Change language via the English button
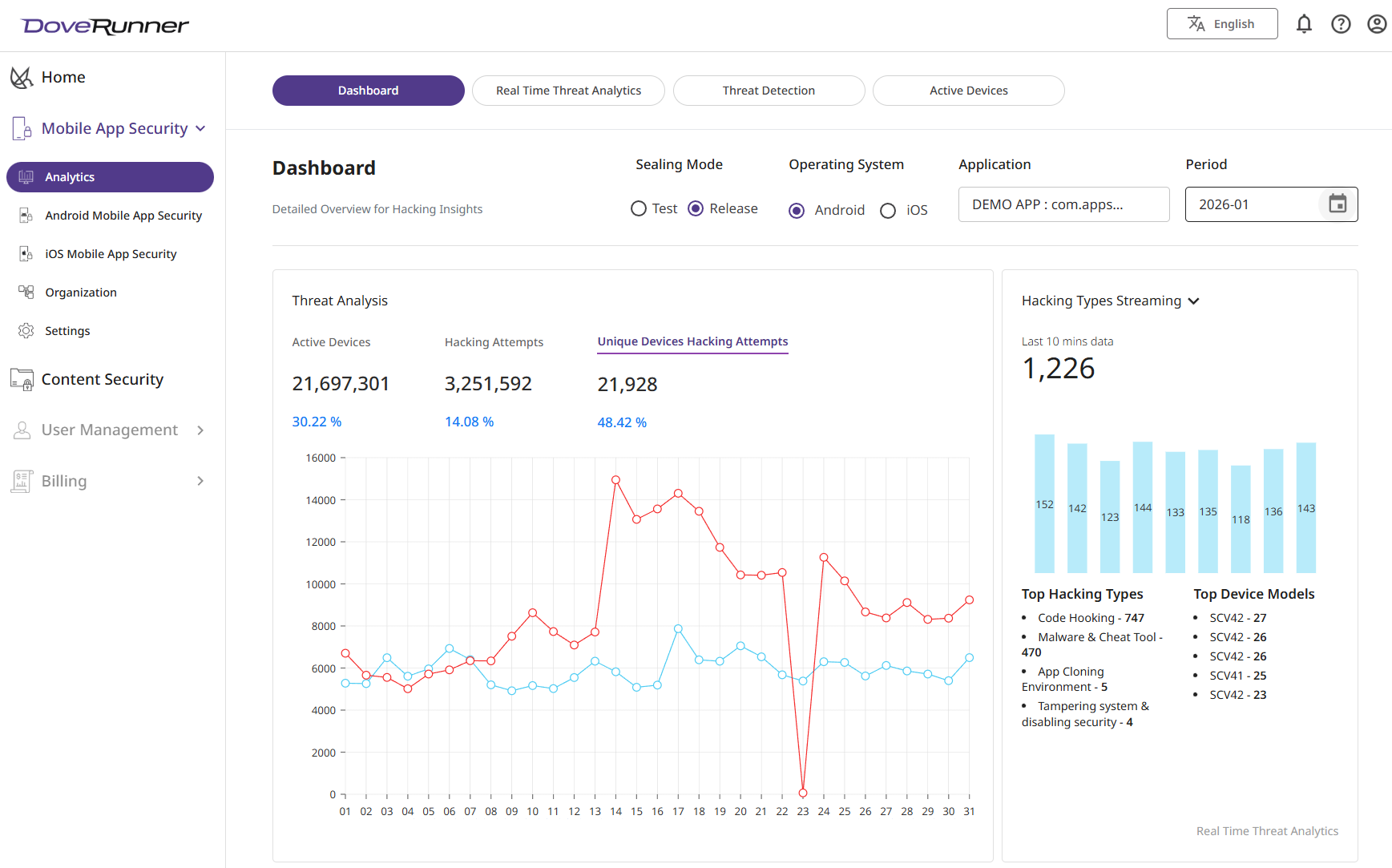1392x868 pixels. pyautogui.click(x=1222, y=23)
